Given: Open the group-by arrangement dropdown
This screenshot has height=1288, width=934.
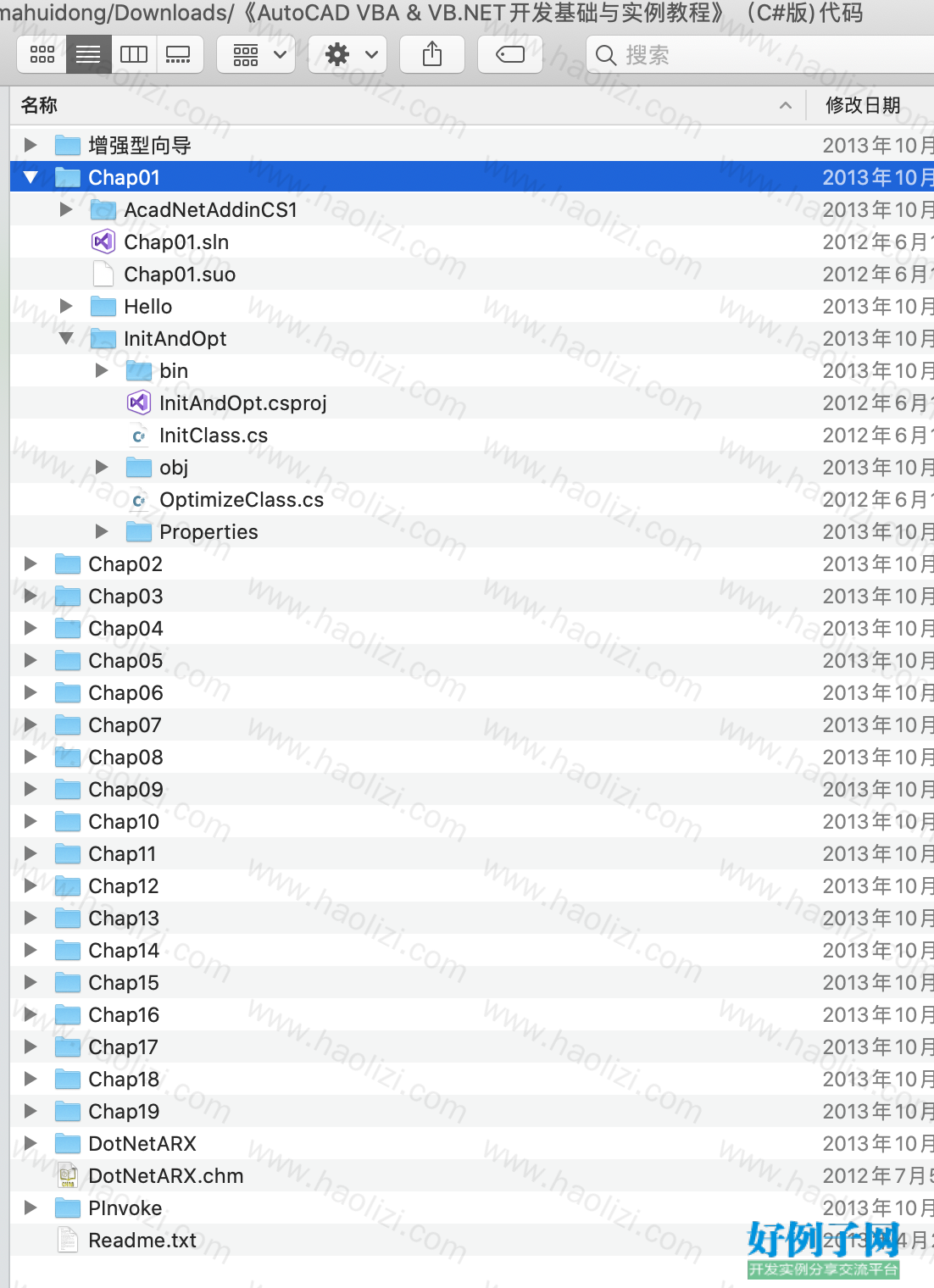Looking at the screenshot, I should (x=257, y=55).
